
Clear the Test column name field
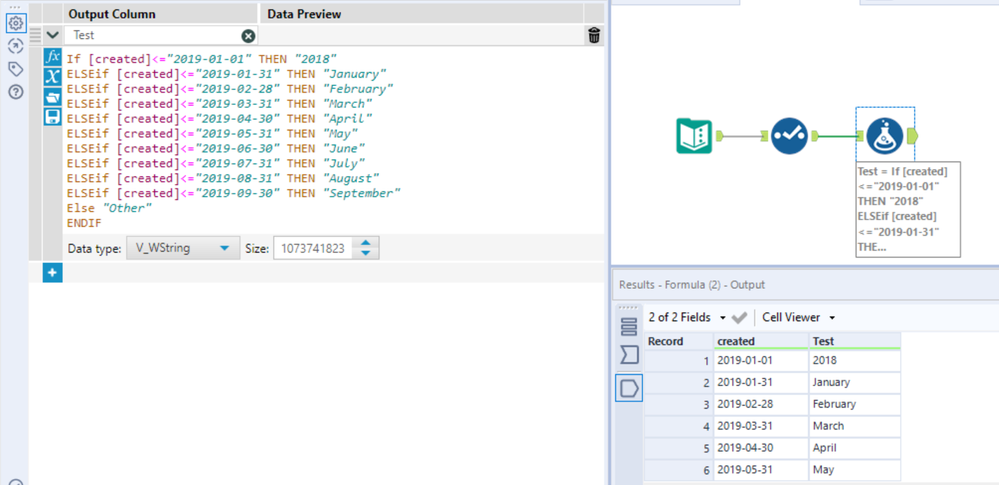tap(248, 36)
